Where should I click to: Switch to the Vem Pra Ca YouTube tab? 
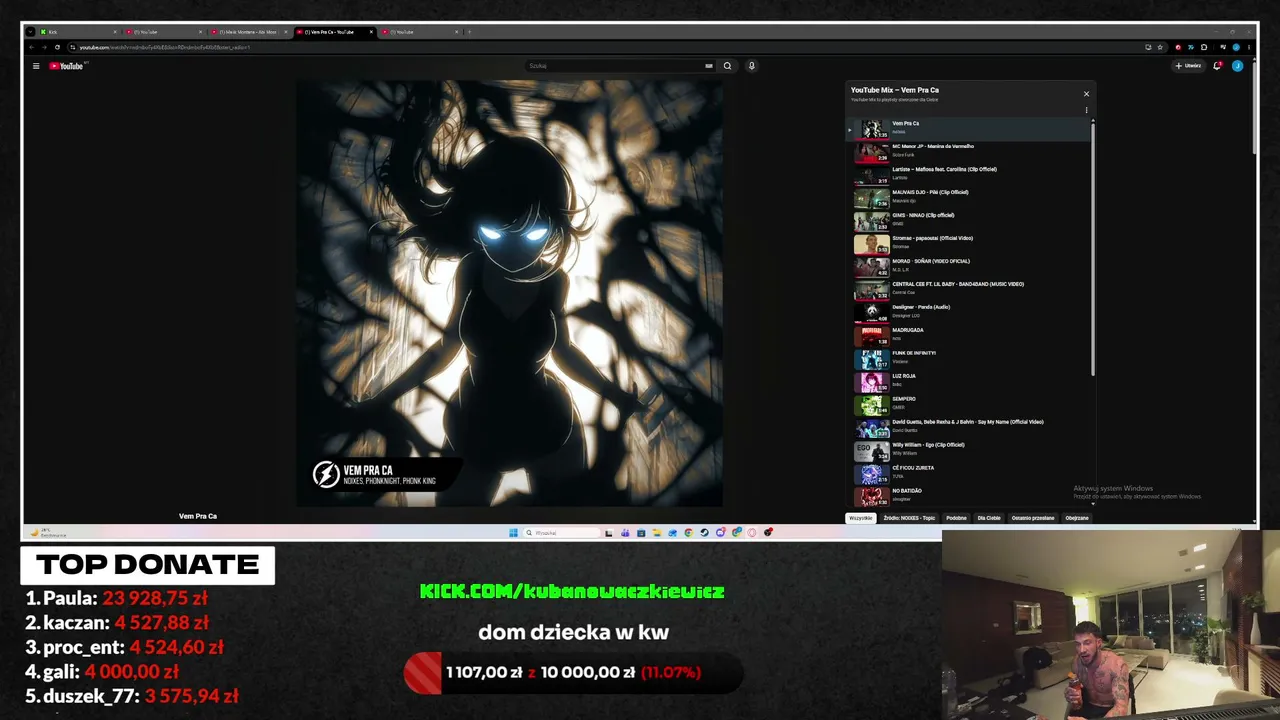coord(334,32)
